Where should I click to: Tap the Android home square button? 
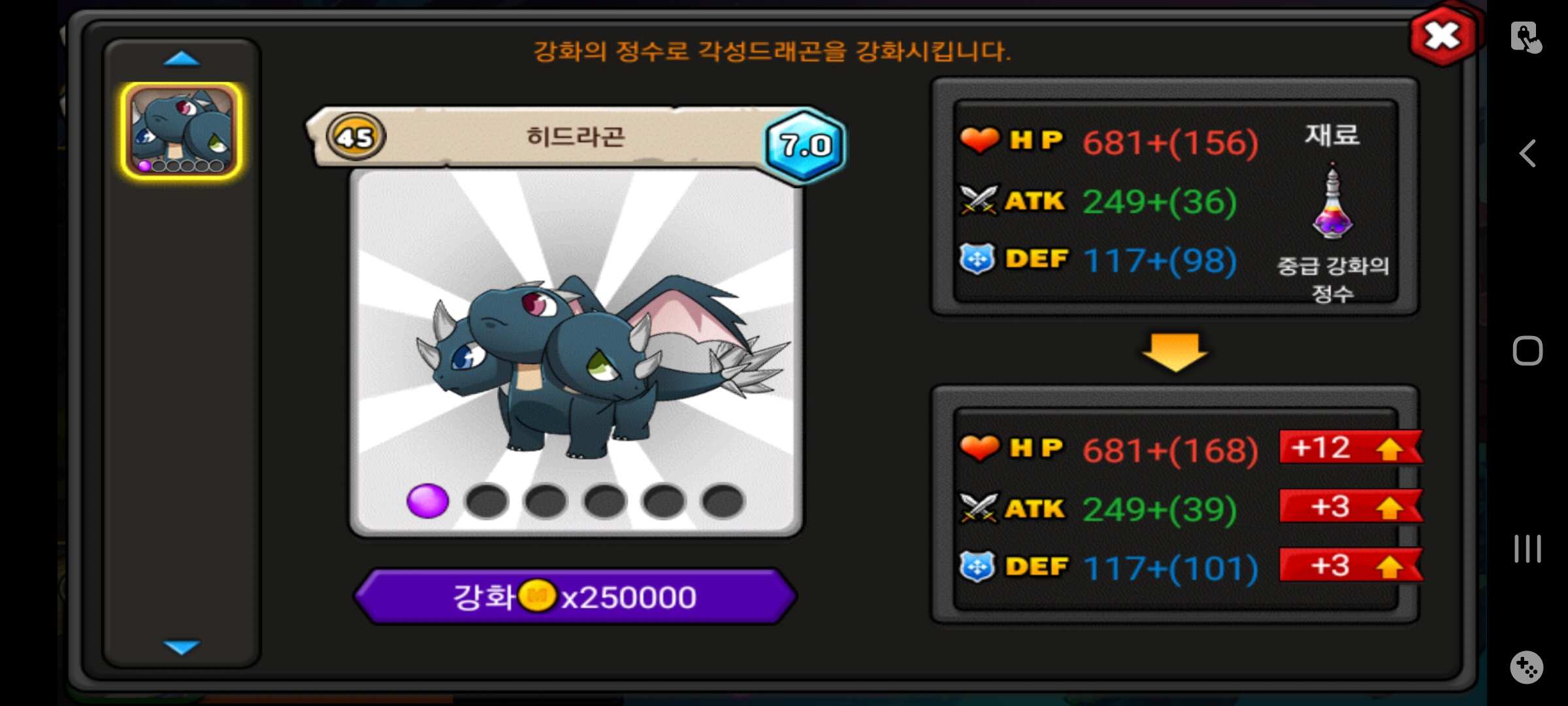click(1527, 351)
